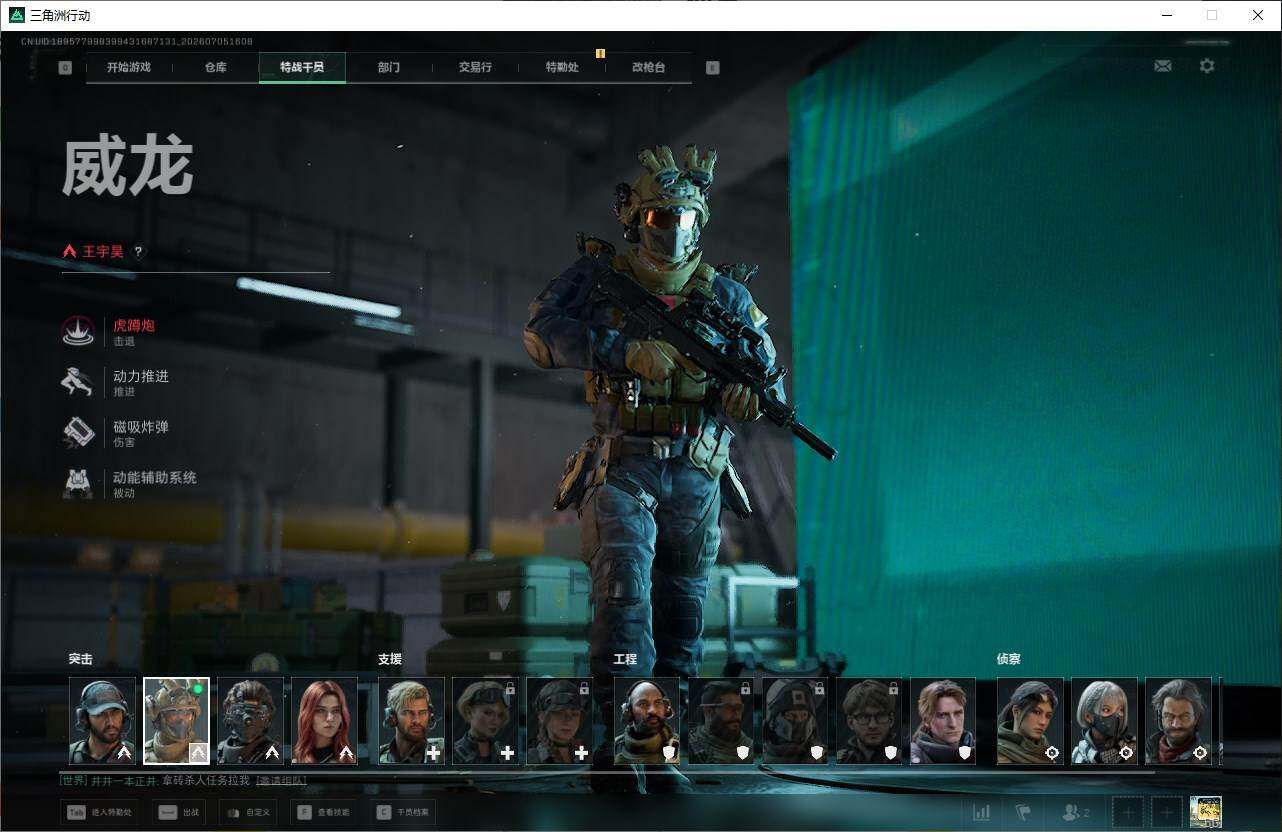Open the statistics bar chart icon
1282x832 pixels.
[982, 812]
